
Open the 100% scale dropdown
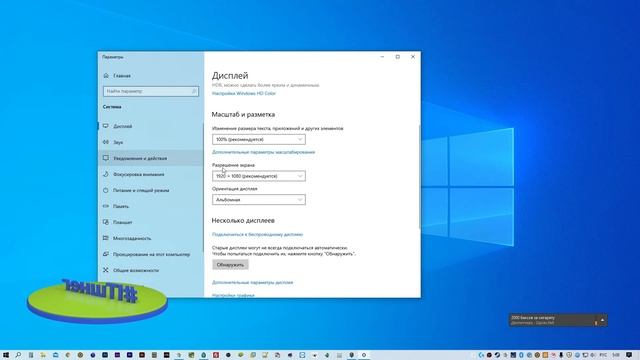(259, 140)
